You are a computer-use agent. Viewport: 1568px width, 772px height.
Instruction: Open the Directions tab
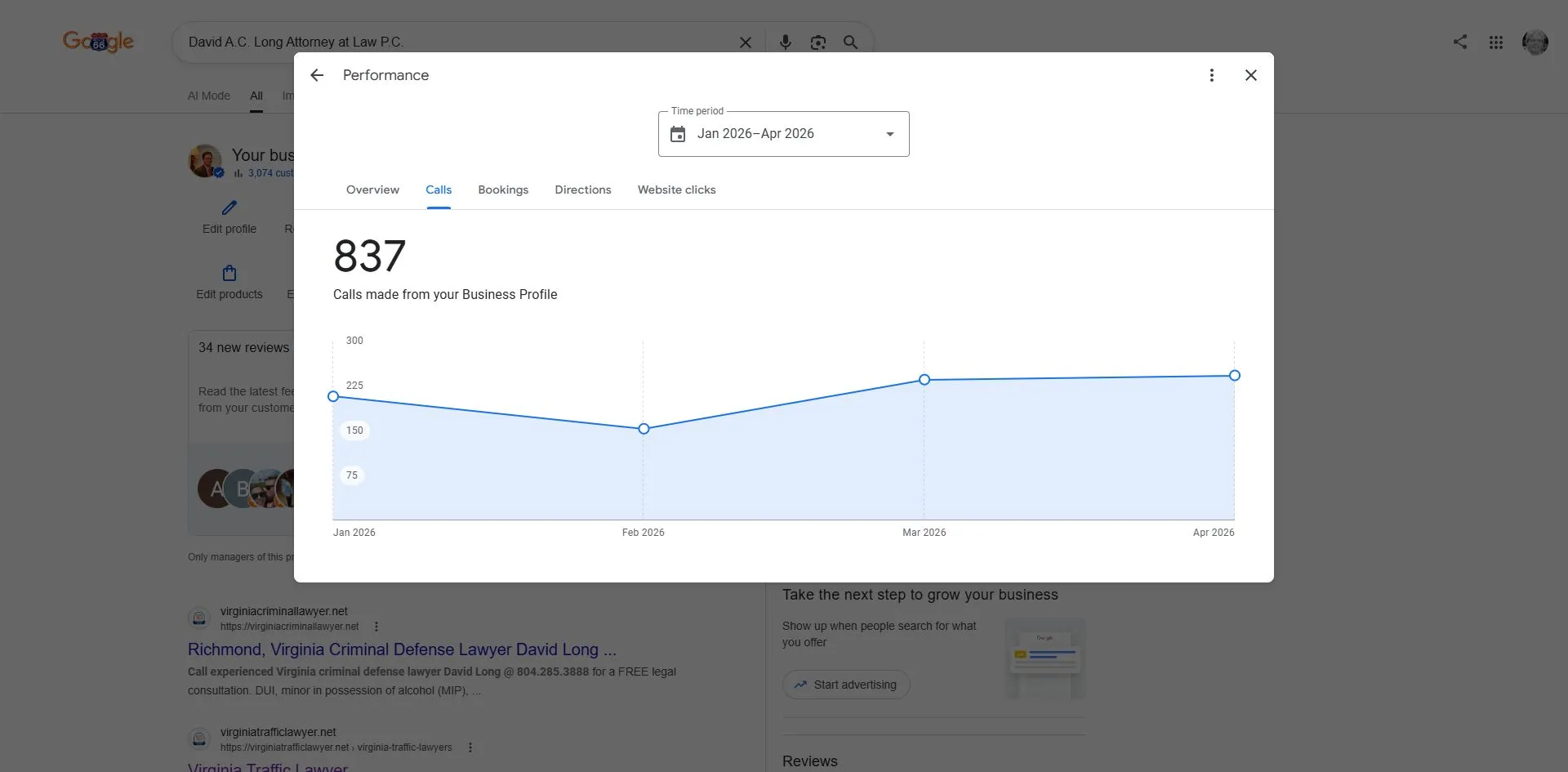(x=583, y=190)
